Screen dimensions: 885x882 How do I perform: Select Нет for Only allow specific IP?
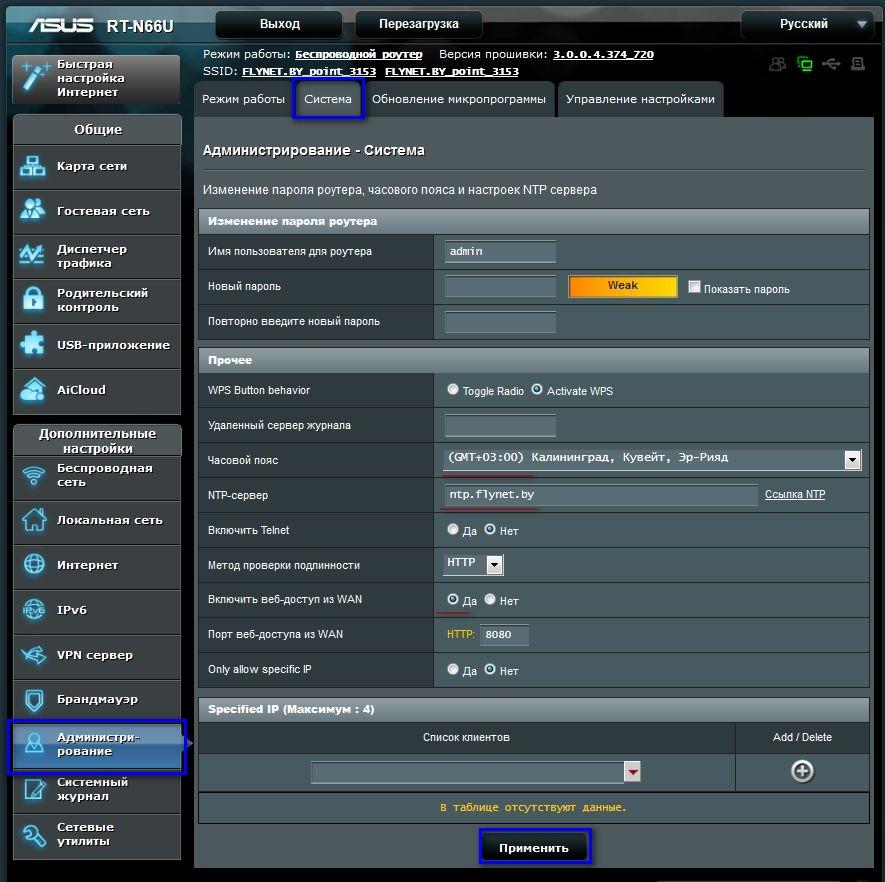(x=490, y=669)
